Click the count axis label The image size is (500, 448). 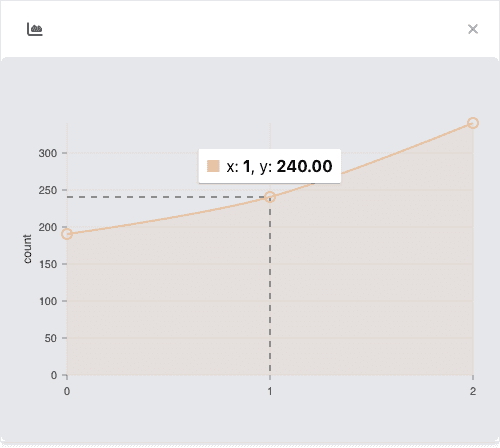coord(27,249)
